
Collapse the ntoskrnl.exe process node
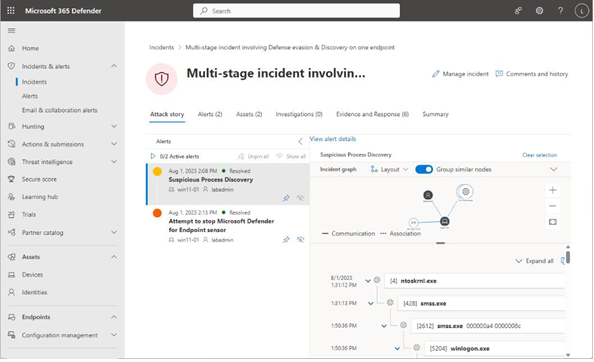pyautogui.click(x=368, y=281)
